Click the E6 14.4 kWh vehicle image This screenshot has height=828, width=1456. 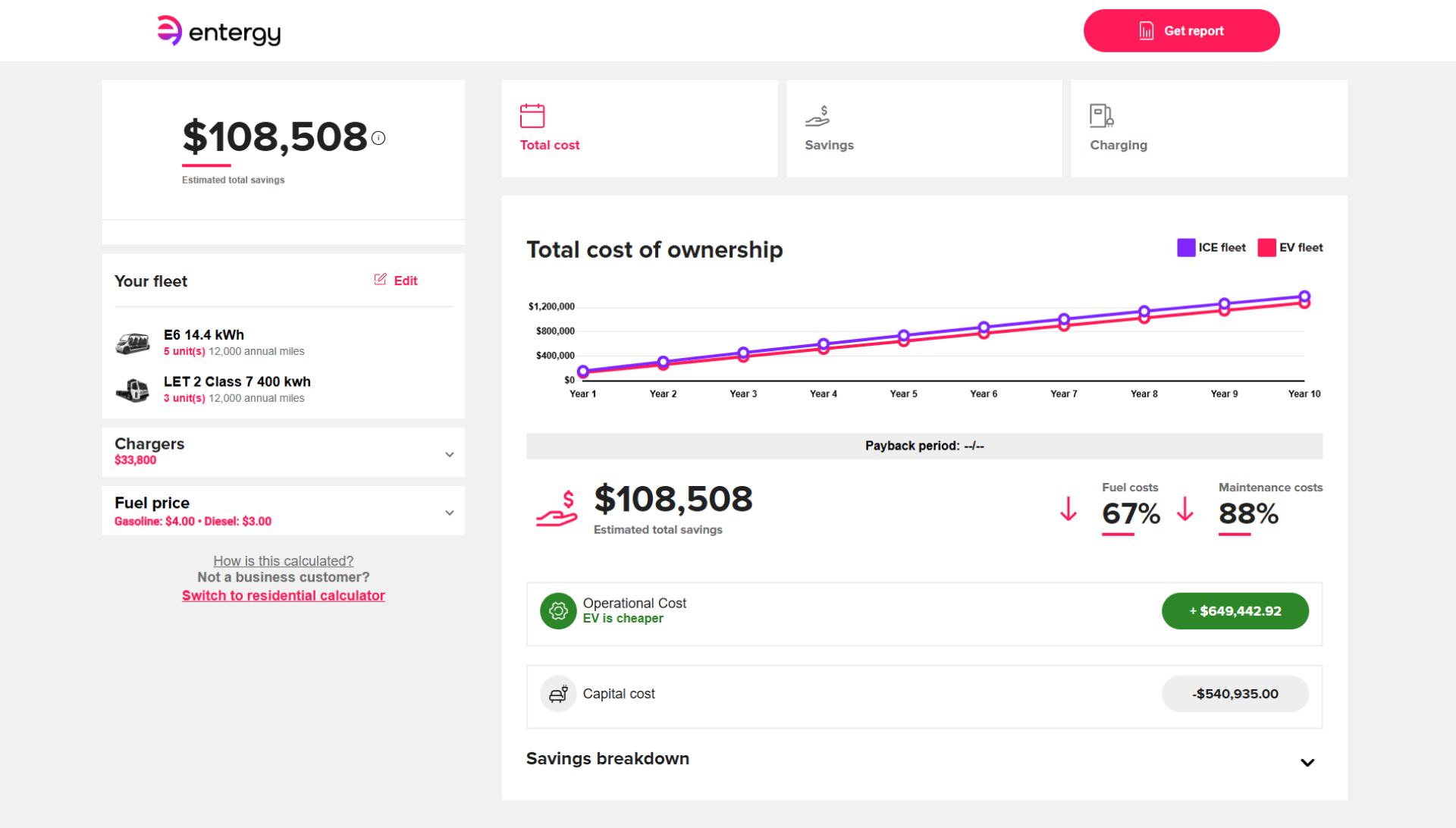click(133, 343)
